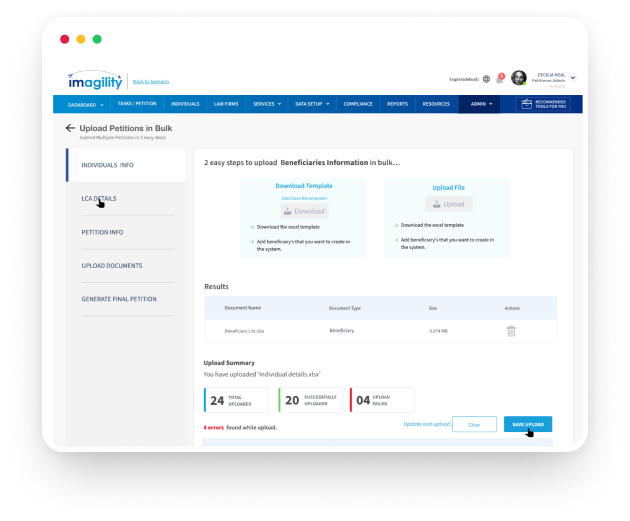Click the trash icon for Beneficiary List.xlsx
This screenshot has width=630, height=521.
[x=511, y=331]
